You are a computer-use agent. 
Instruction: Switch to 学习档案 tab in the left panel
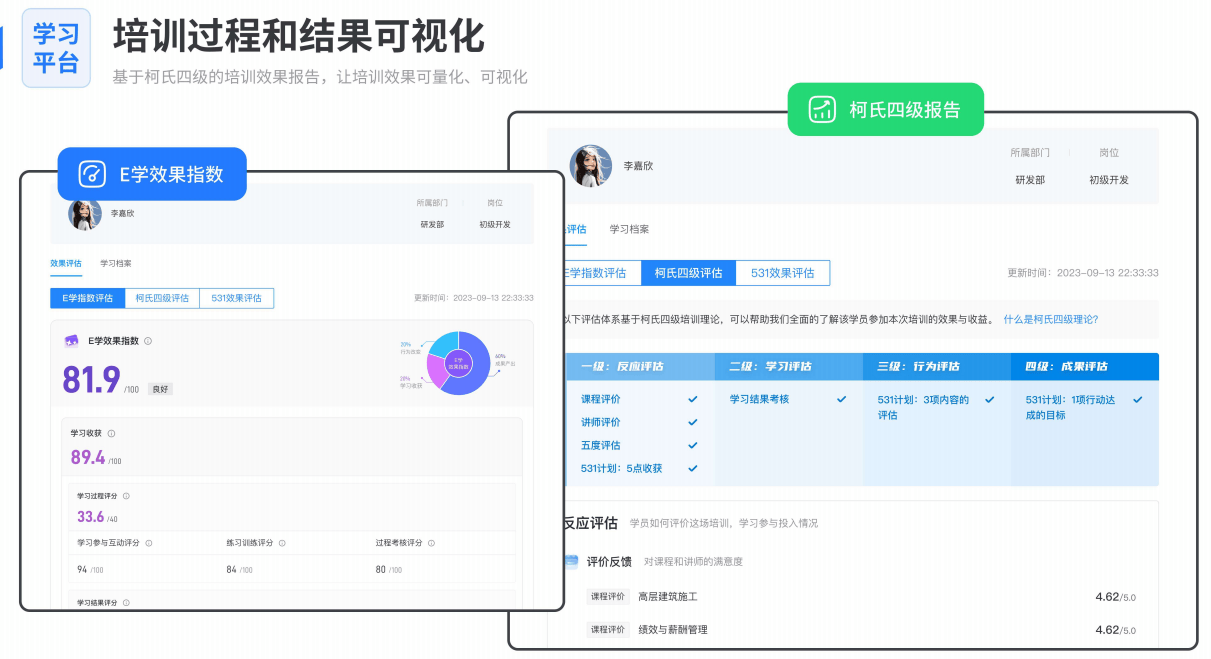click(x=115, y=264)
